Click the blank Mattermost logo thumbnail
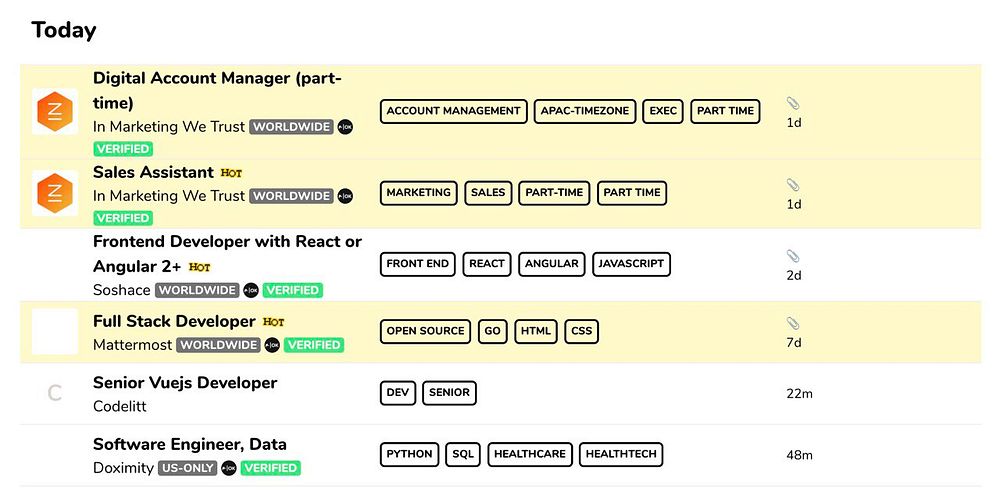Viewport: 1000px width, 495px height. pos(55,332)
